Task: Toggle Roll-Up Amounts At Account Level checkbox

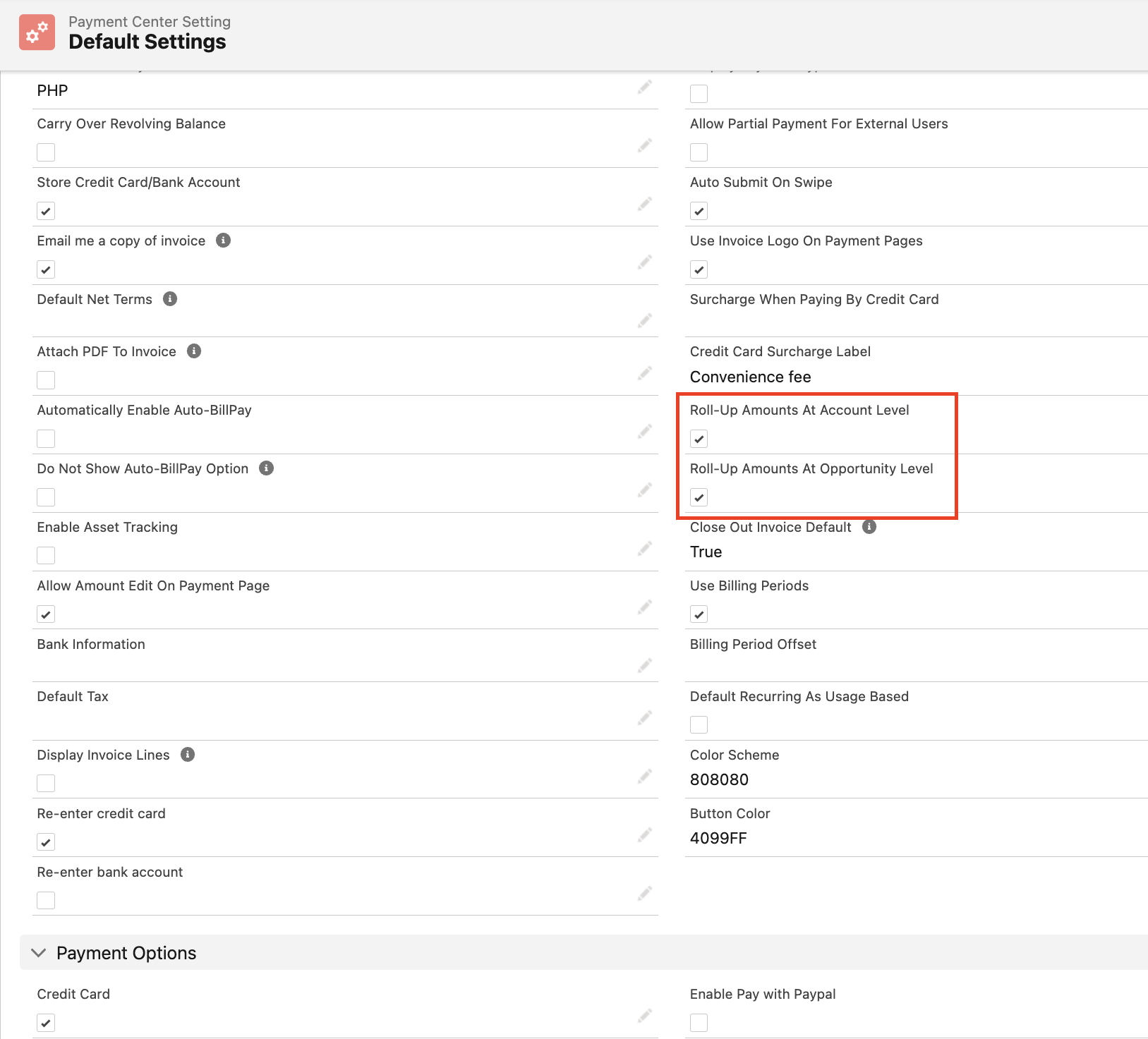Action: pos(699,439)
